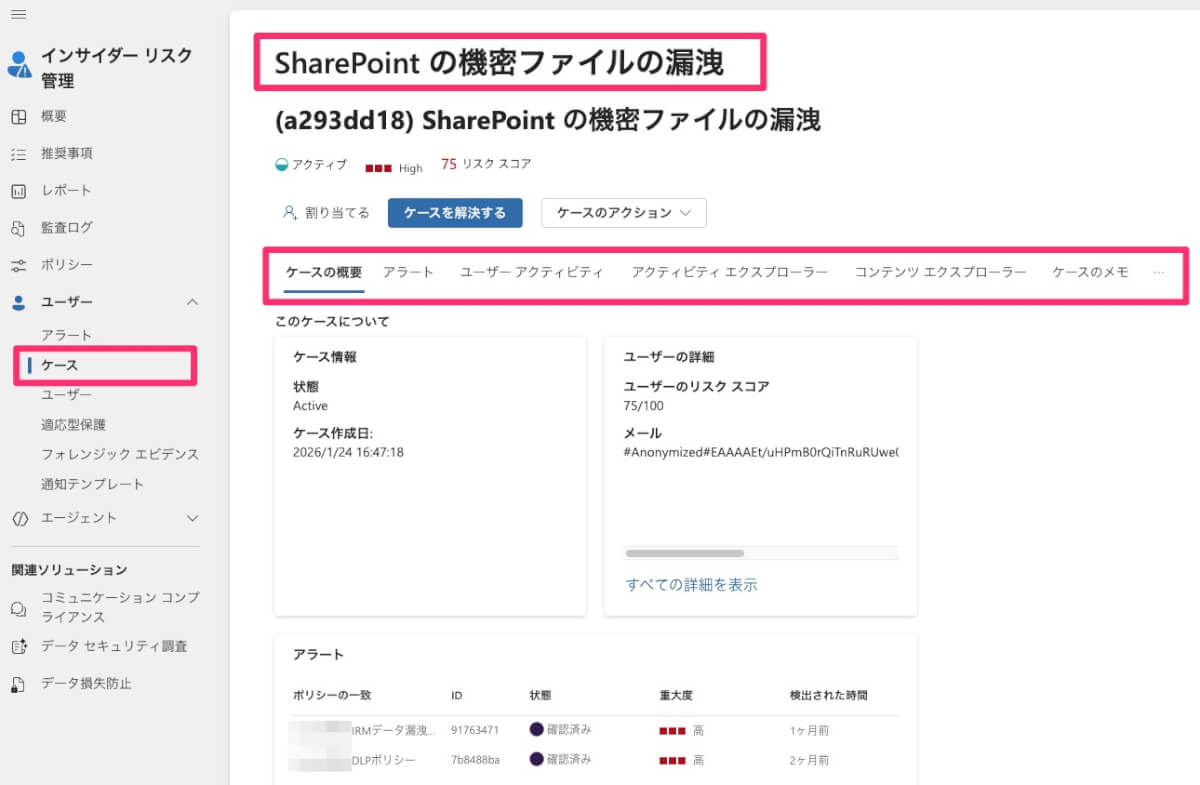Select アラート under ユーザー in sidebar
Viewport: 1200px width, 785px height.
point(66,335)
